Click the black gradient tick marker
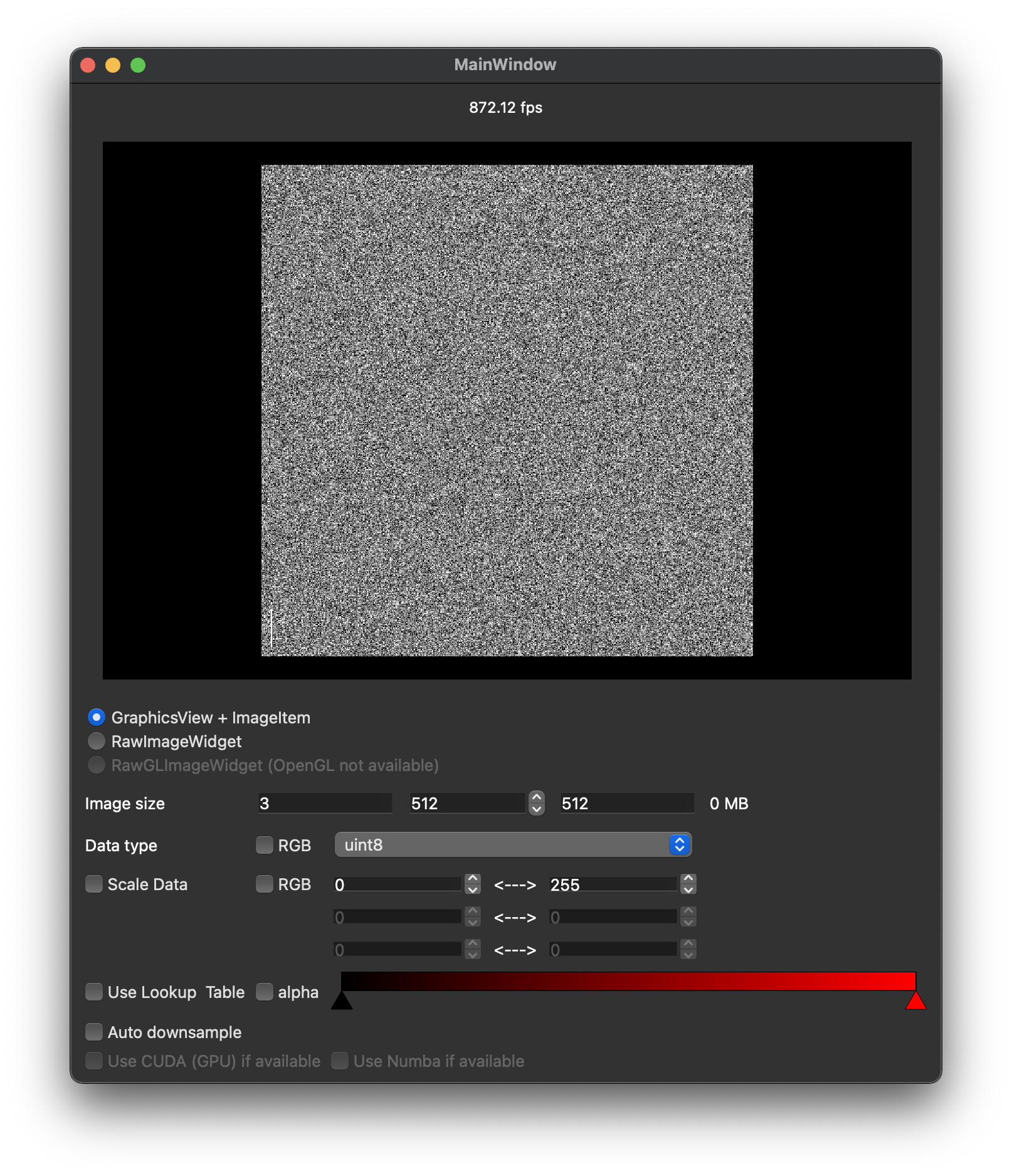The height and width of the screenshot is (1176, 1012). [x=342, y=1000]
